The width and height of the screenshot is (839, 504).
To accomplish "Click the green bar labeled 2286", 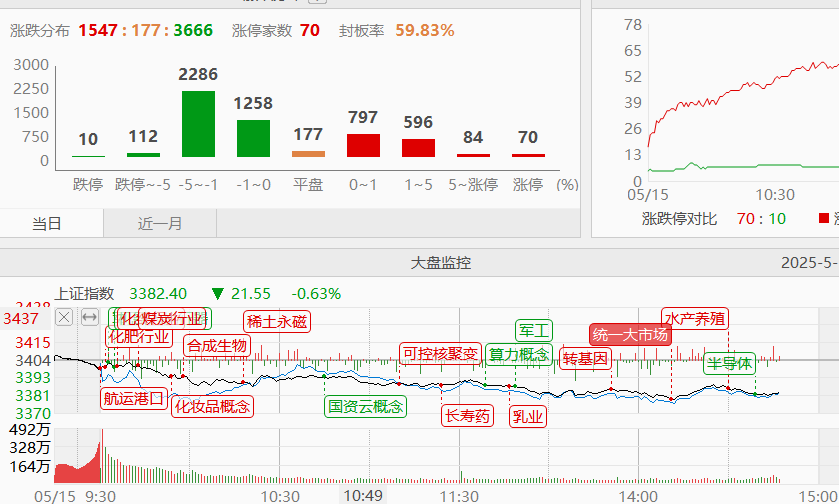I will (198, 124).
